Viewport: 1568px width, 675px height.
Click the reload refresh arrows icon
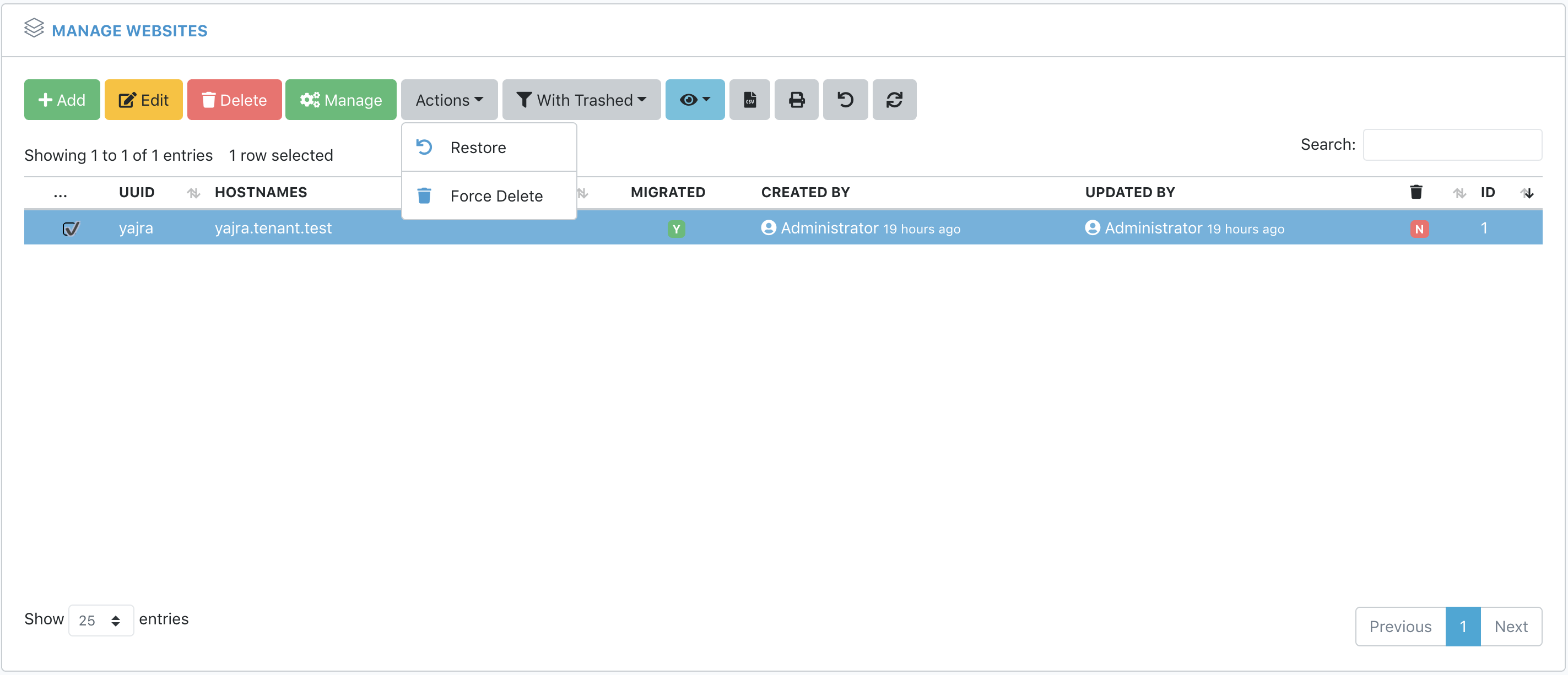894,100
